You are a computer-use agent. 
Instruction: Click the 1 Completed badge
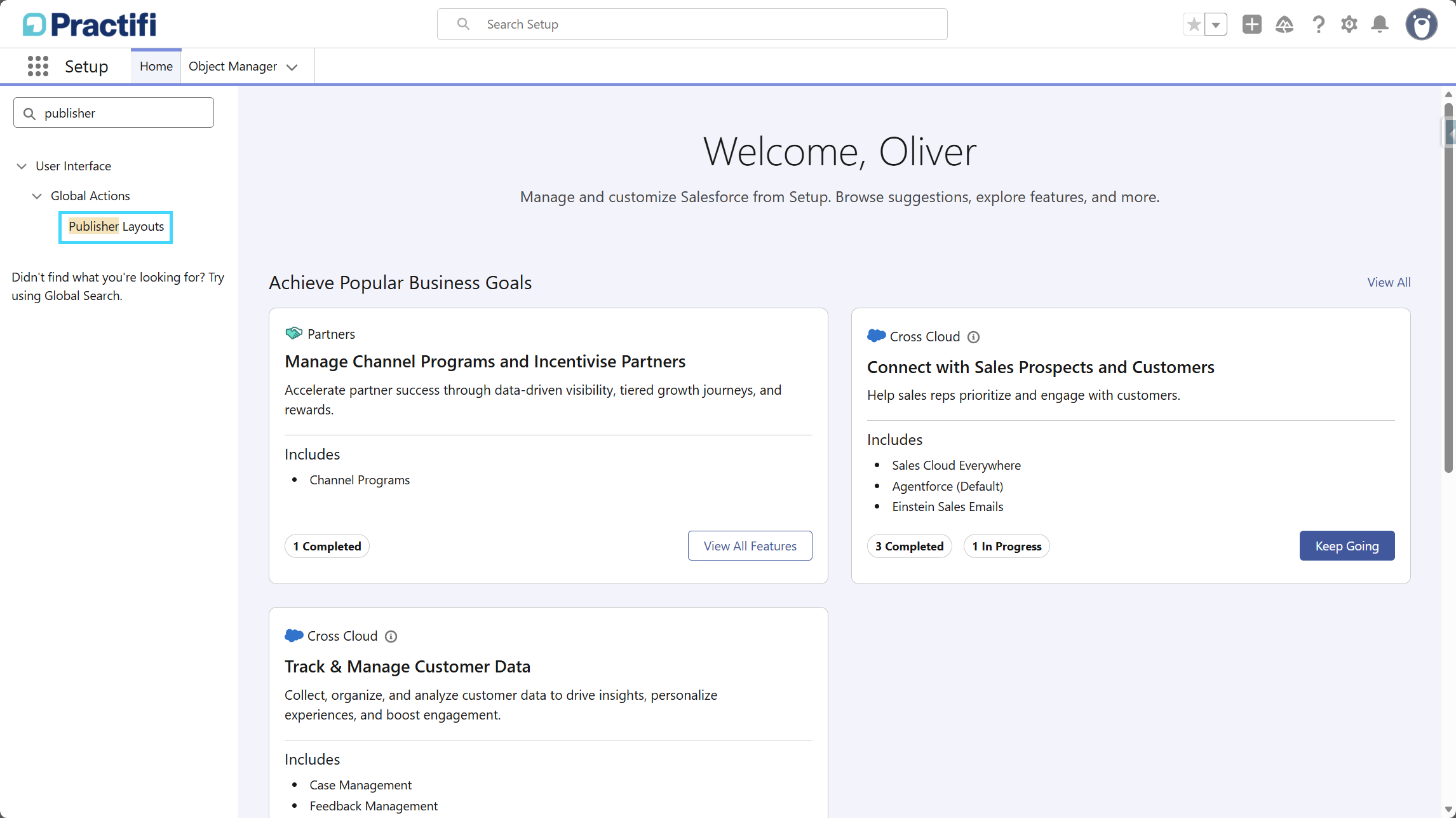[327, 546]
